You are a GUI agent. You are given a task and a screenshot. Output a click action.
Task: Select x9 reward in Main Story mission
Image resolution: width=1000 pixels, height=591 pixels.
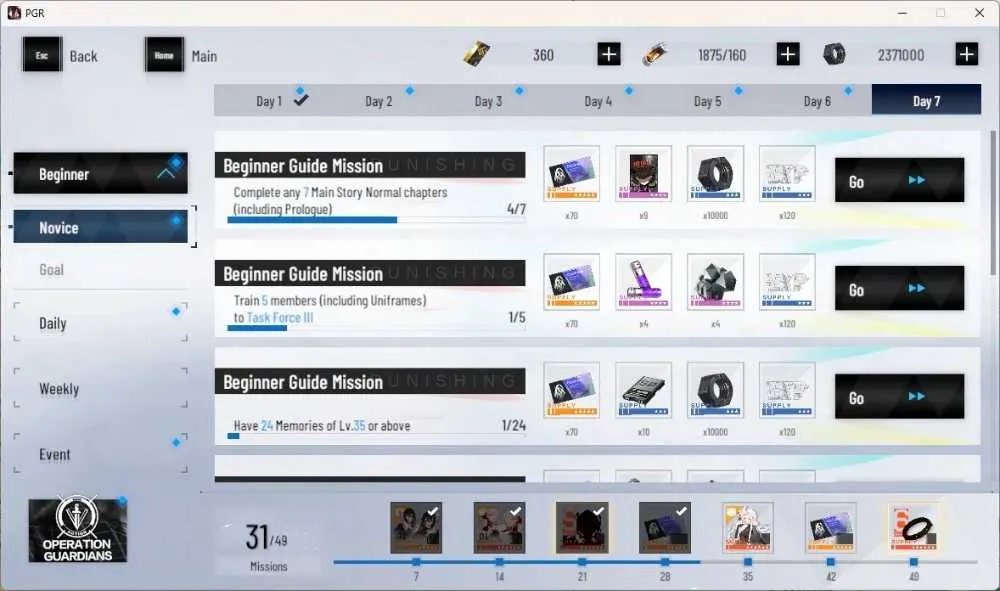(643, 173)
